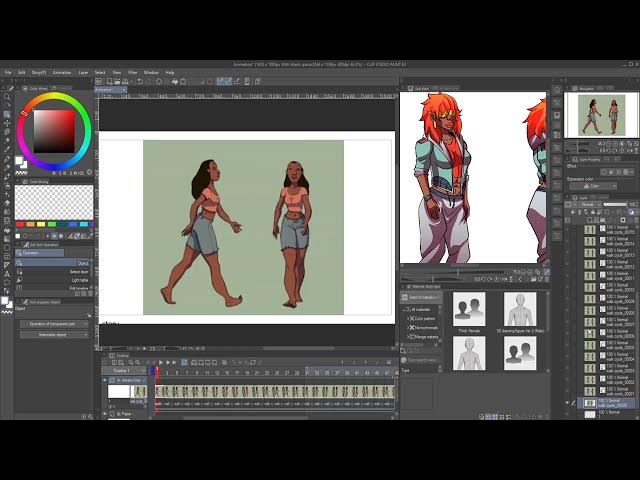The image size is (640, 480).
Task: Open the Edit menu
Action: [x=21, y=73]
